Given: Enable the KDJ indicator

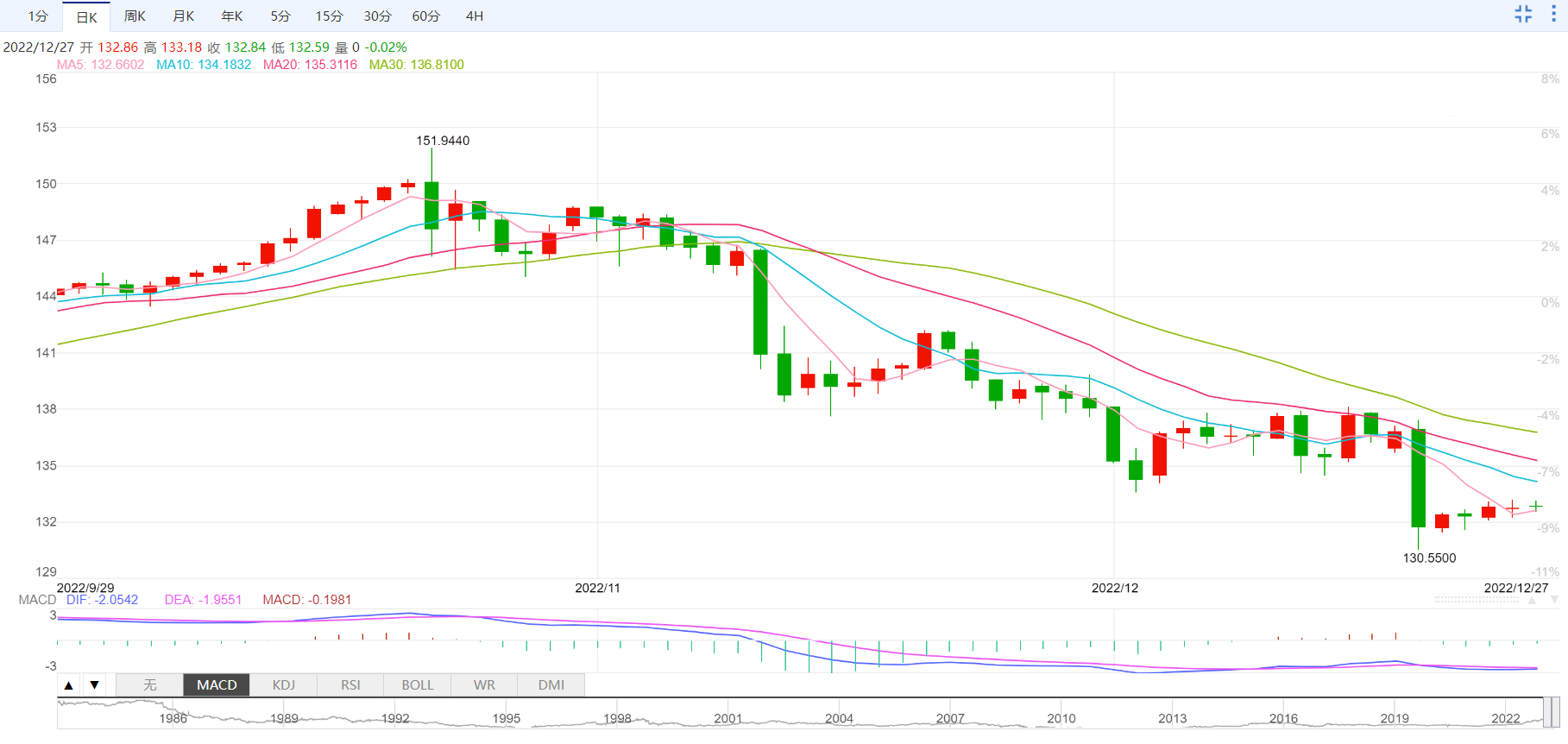Looking at the screenshot, I should [284, 685].
